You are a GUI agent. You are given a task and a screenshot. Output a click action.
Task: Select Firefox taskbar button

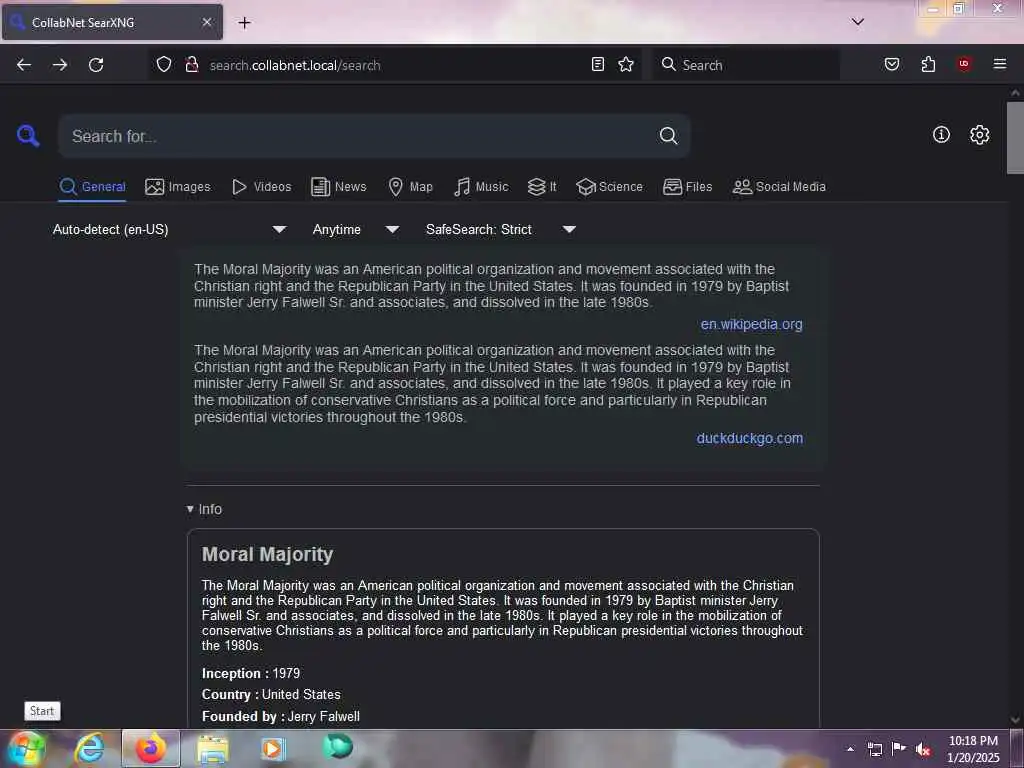pos(151,748)
